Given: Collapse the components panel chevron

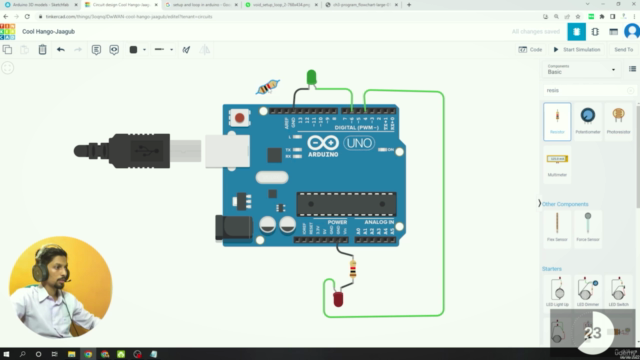Looking at the screenshot, I should (x=539, y=203).
